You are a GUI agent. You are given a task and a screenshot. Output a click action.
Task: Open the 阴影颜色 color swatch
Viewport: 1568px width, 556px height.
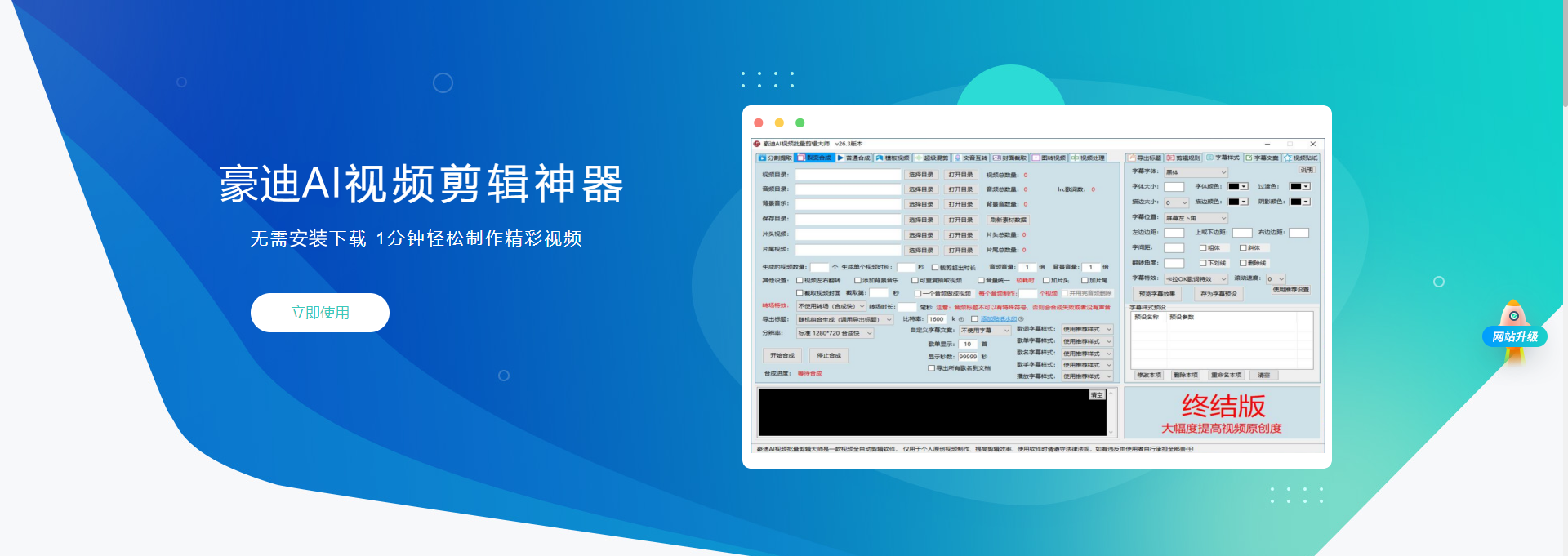tap(1300, 202)
